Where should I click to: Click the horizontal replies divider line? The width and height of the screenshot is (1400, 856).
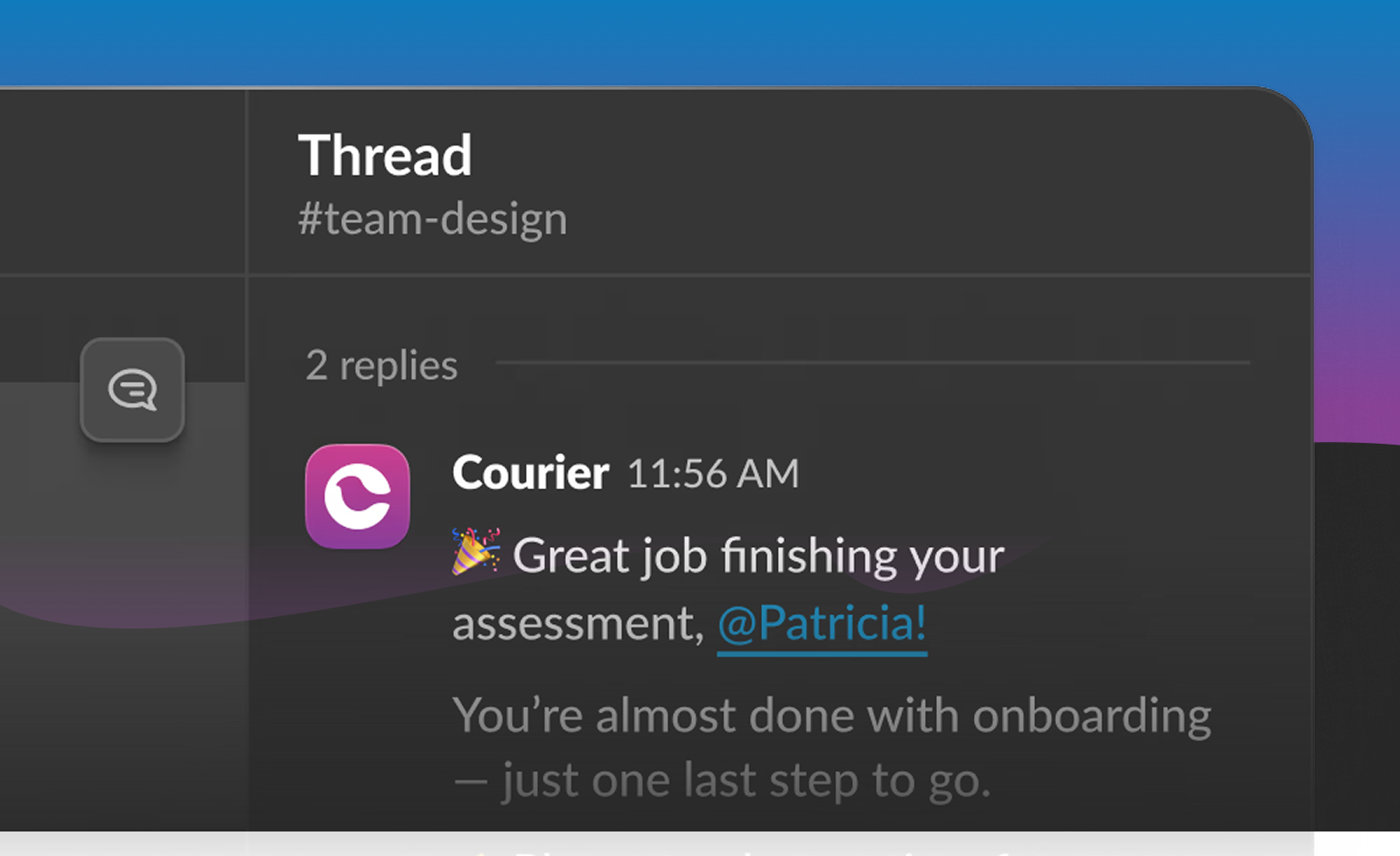point(875,363)
